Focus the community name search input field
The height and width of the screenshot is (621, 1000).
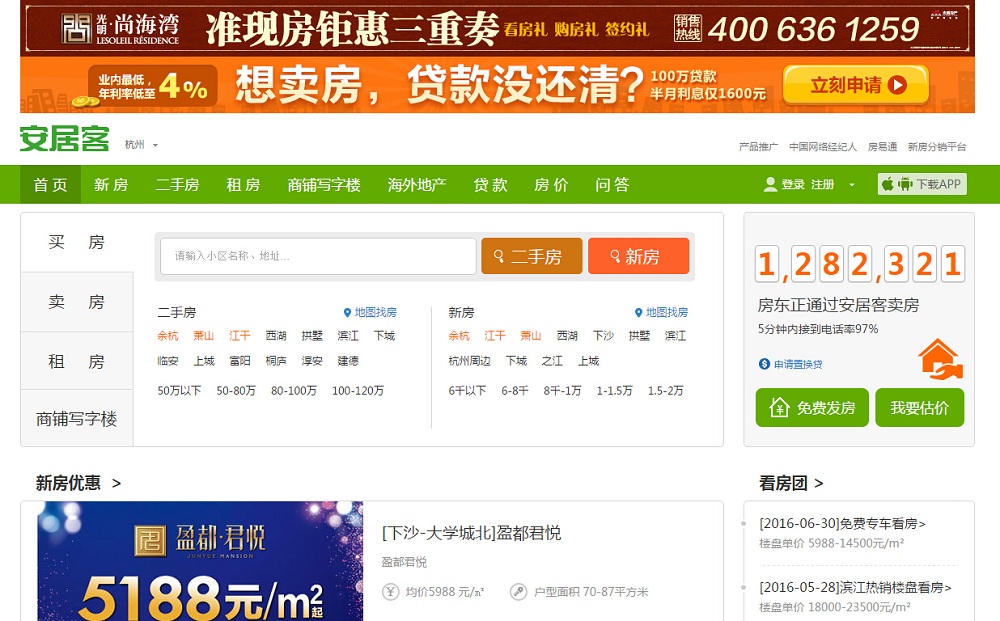pyautogui.click(x=318, y=256)
